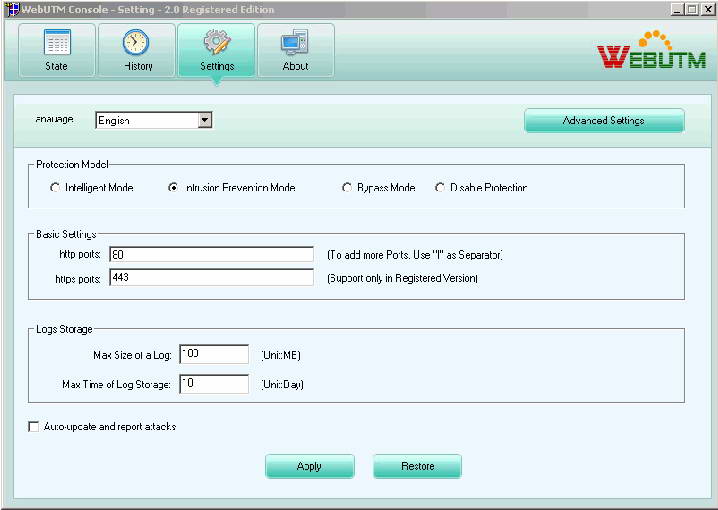Image resolution: width=718 pixels, height=510 pixels.
Task: Open the State tab
Action: 57,50
